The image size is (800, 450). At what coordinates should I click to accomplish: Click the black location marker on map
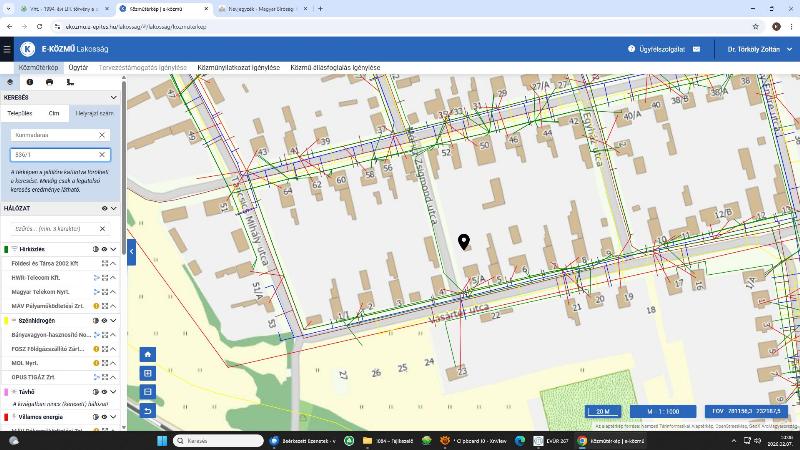(464, 242)
